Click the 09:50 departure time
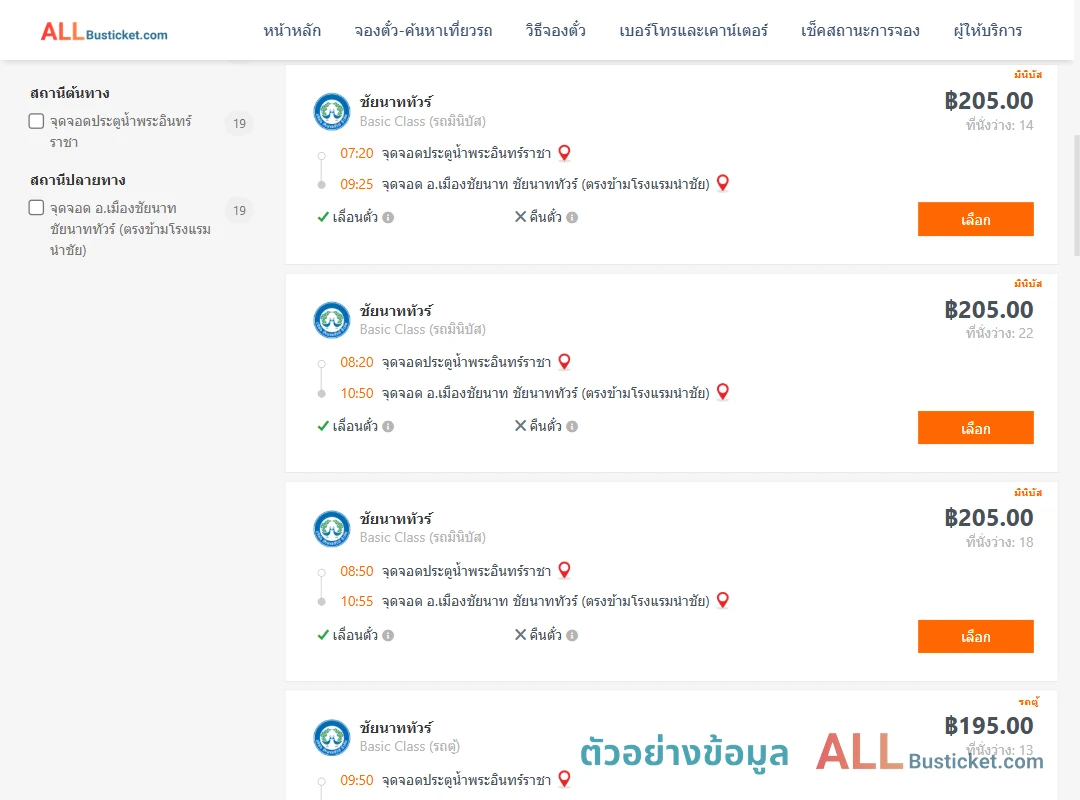 point(356,780)
